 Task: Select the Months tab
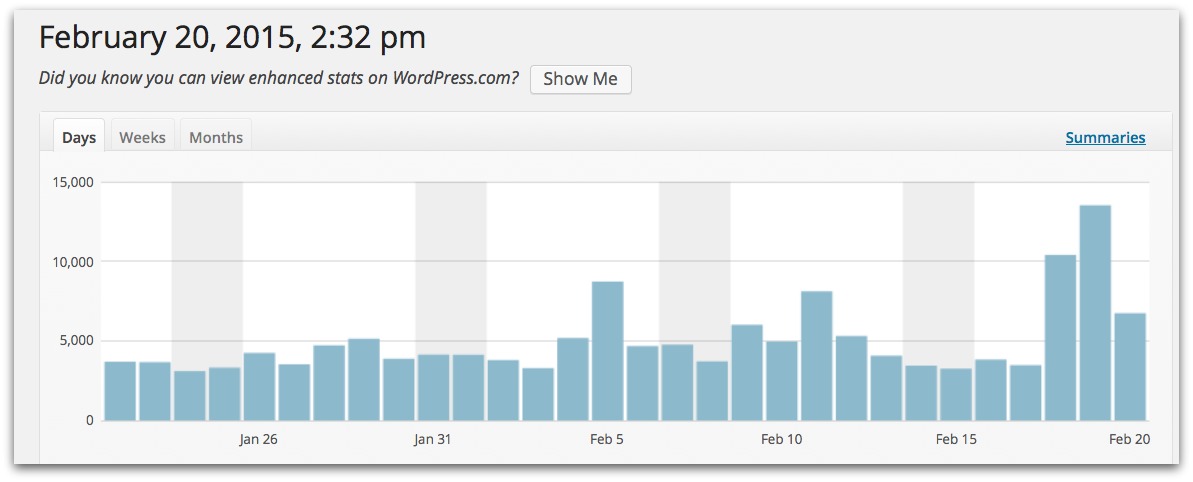(216, 138)
